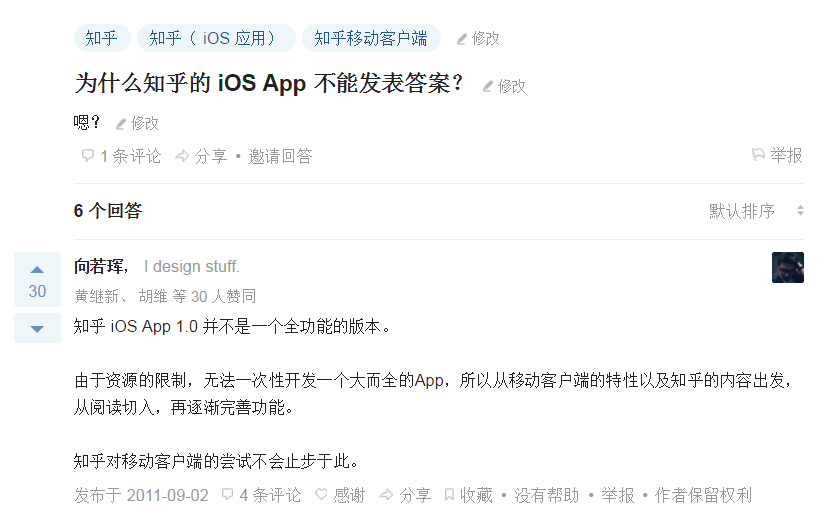Open the 知乎（iOS 应用）topic tag
The height and width of the screenshot is (511, 823).
point(216,38)
